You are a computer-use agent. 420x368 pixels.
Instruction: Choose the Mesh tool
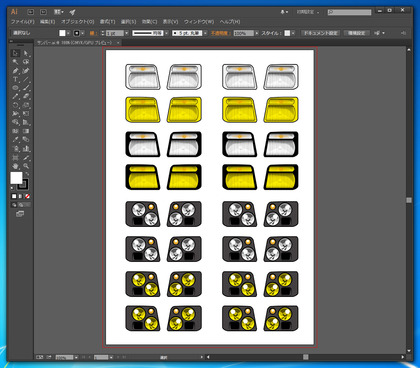15,131
